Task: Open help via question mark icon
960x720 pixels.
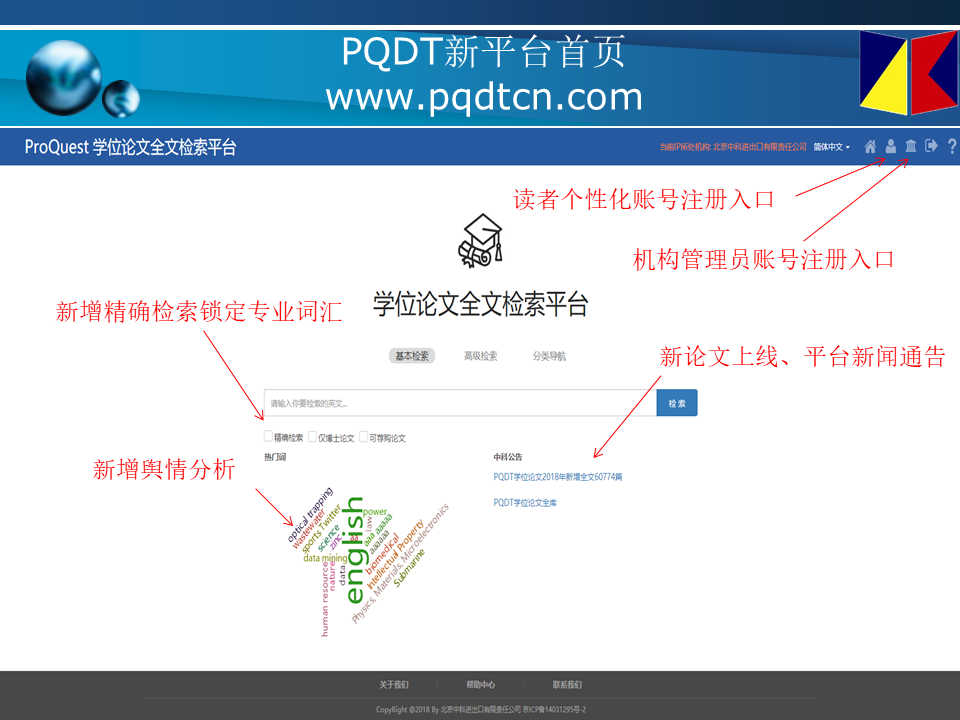Action: [x=952, y=147]
